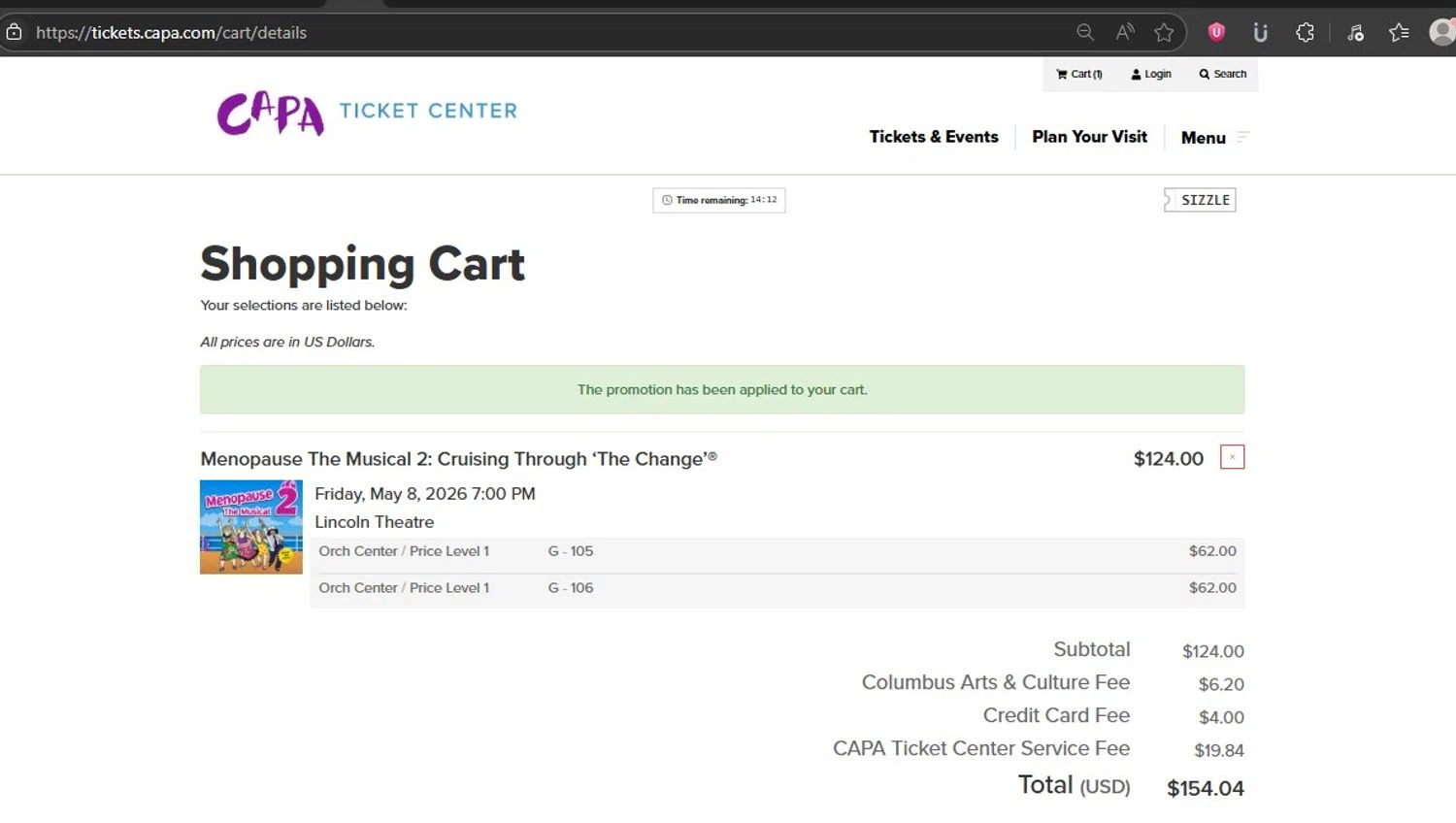
Task: Click the SIZZLE promo code tag
Action: [x=1200, y=200]
